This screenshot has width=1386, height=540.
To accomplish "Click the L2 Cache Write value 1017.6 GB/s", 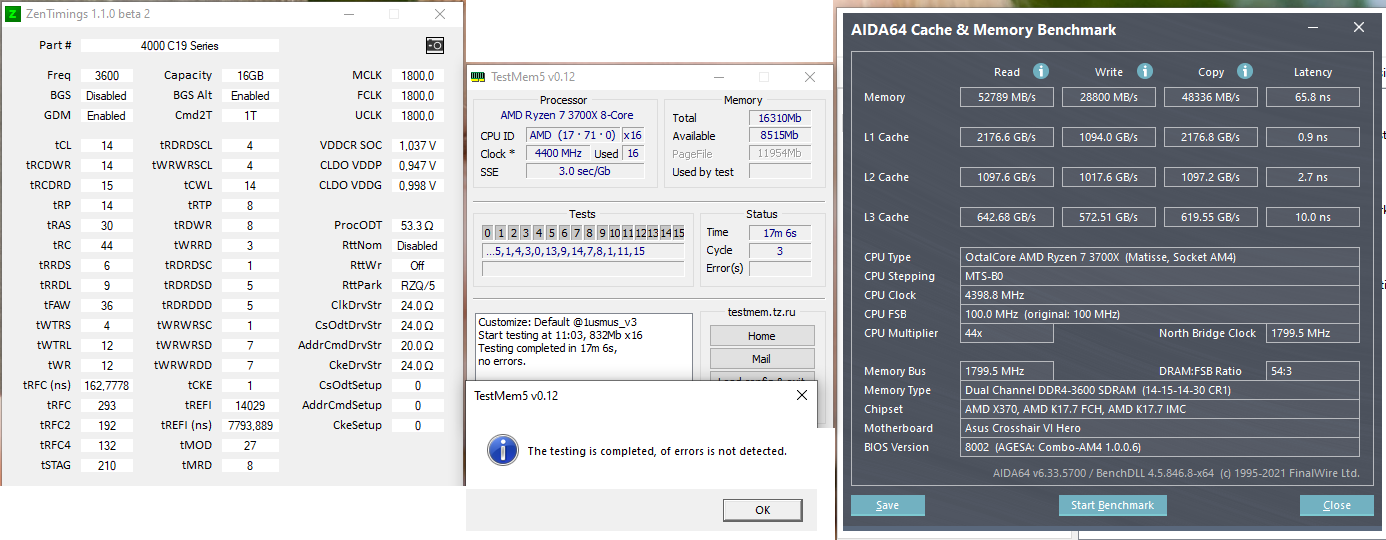I will click(1109, 177).
